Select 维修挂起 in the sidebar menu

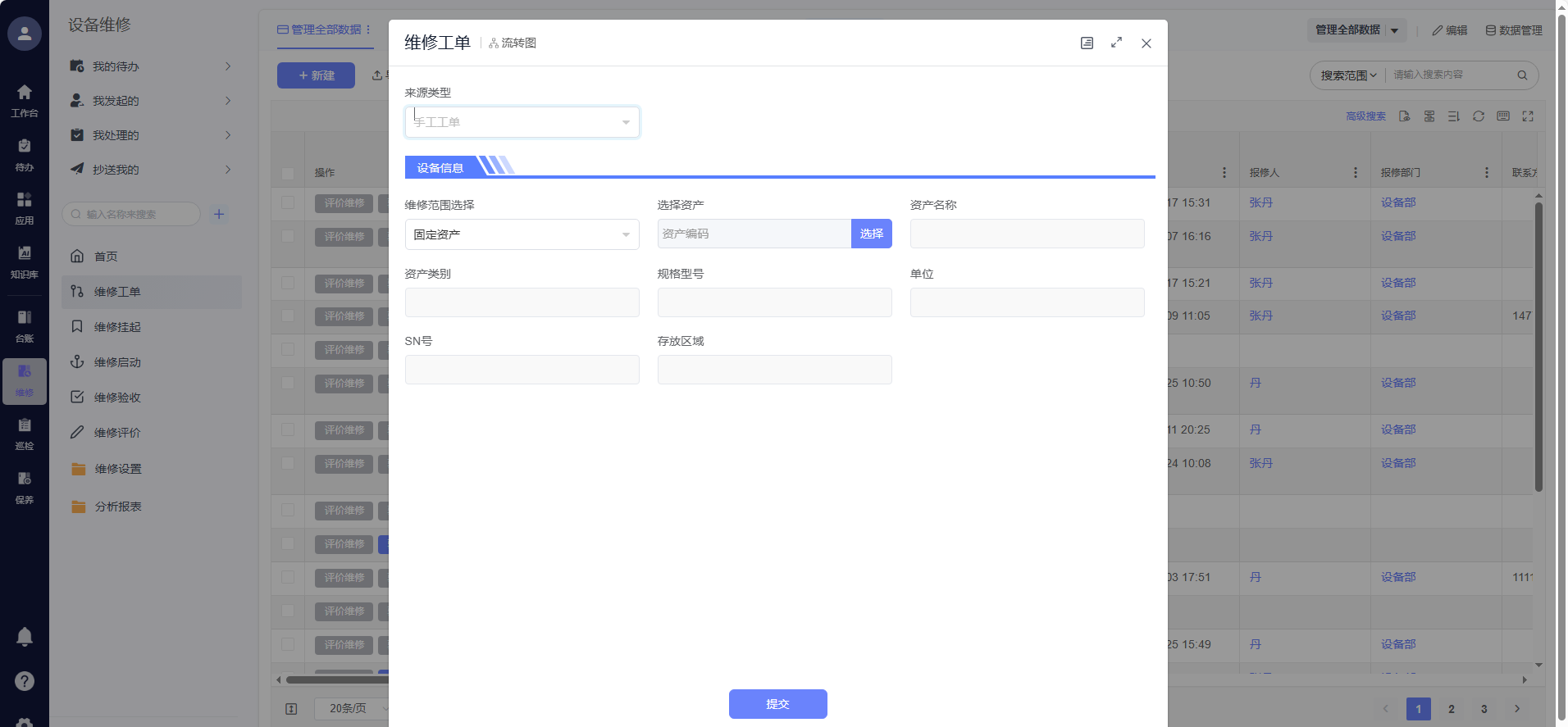pyautogui.click(x=117, y=327)
